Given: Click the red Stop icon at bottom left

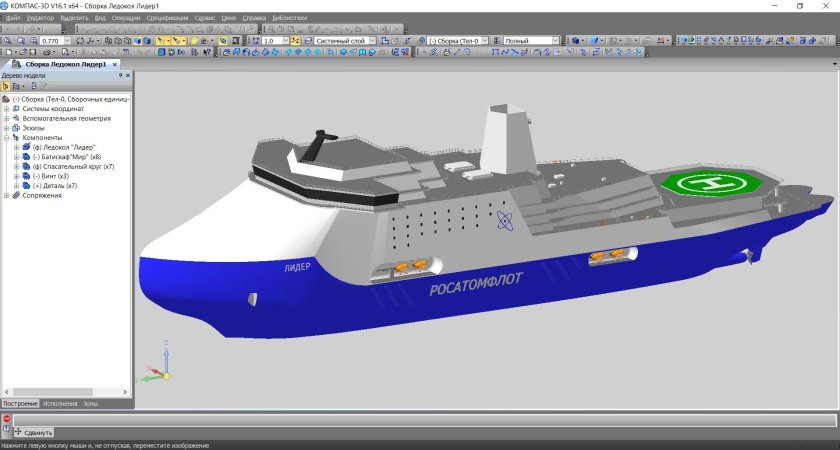Looking at the screenshot, I should pos(6,419).
